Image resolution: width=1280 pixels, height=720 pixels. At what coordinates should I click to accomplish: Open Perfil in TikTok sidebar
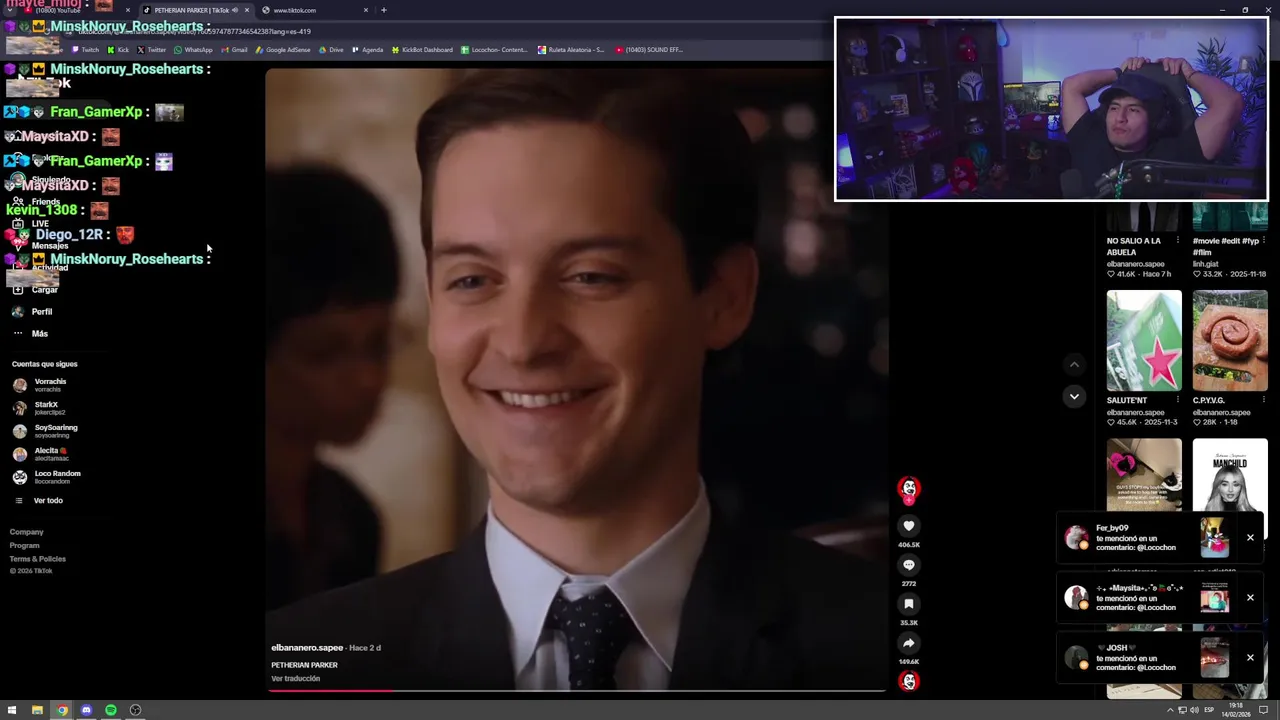tap(32, 312)
